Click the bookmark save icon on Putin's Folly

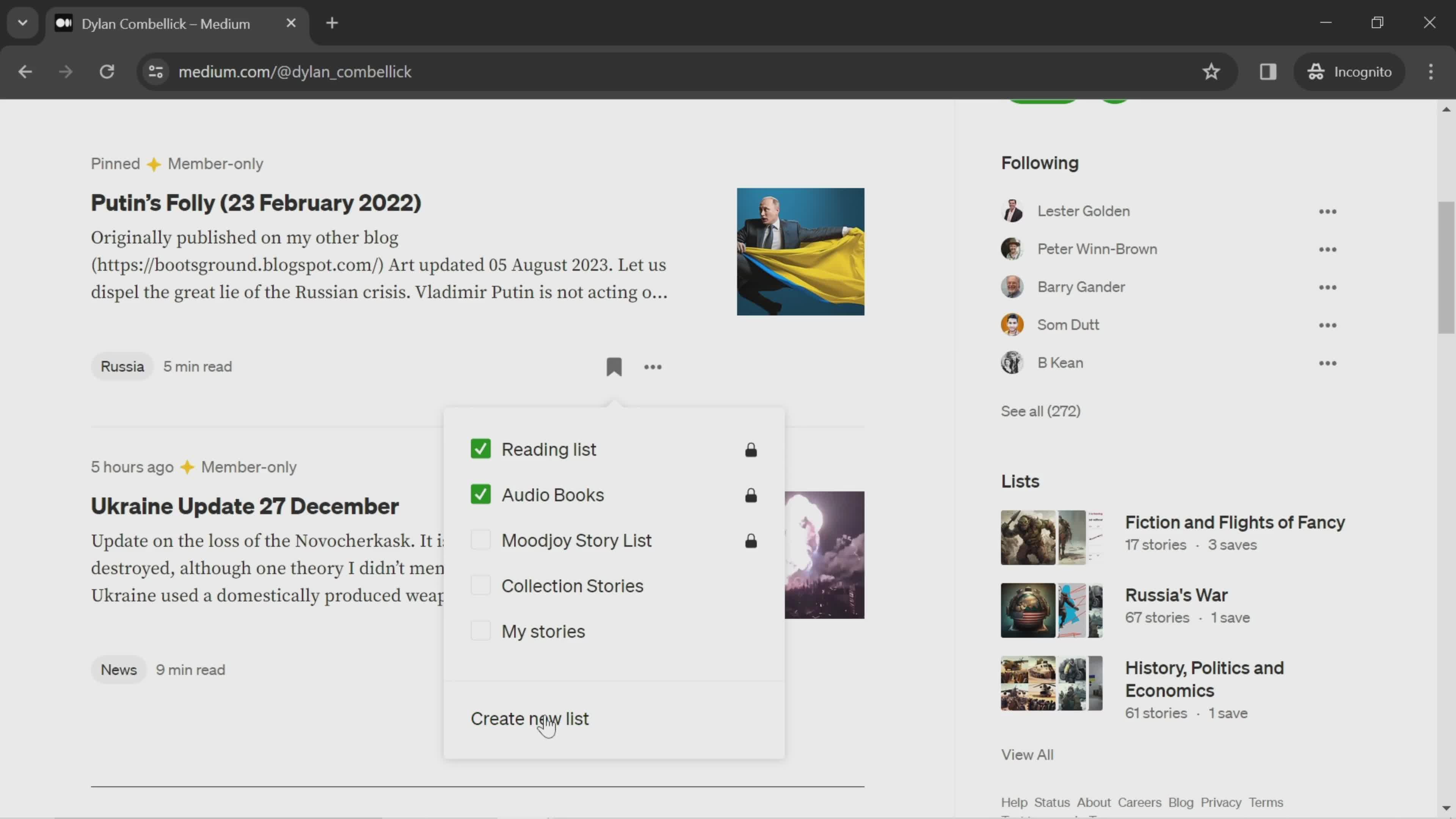pyautogui.click(x=614, y=367)
